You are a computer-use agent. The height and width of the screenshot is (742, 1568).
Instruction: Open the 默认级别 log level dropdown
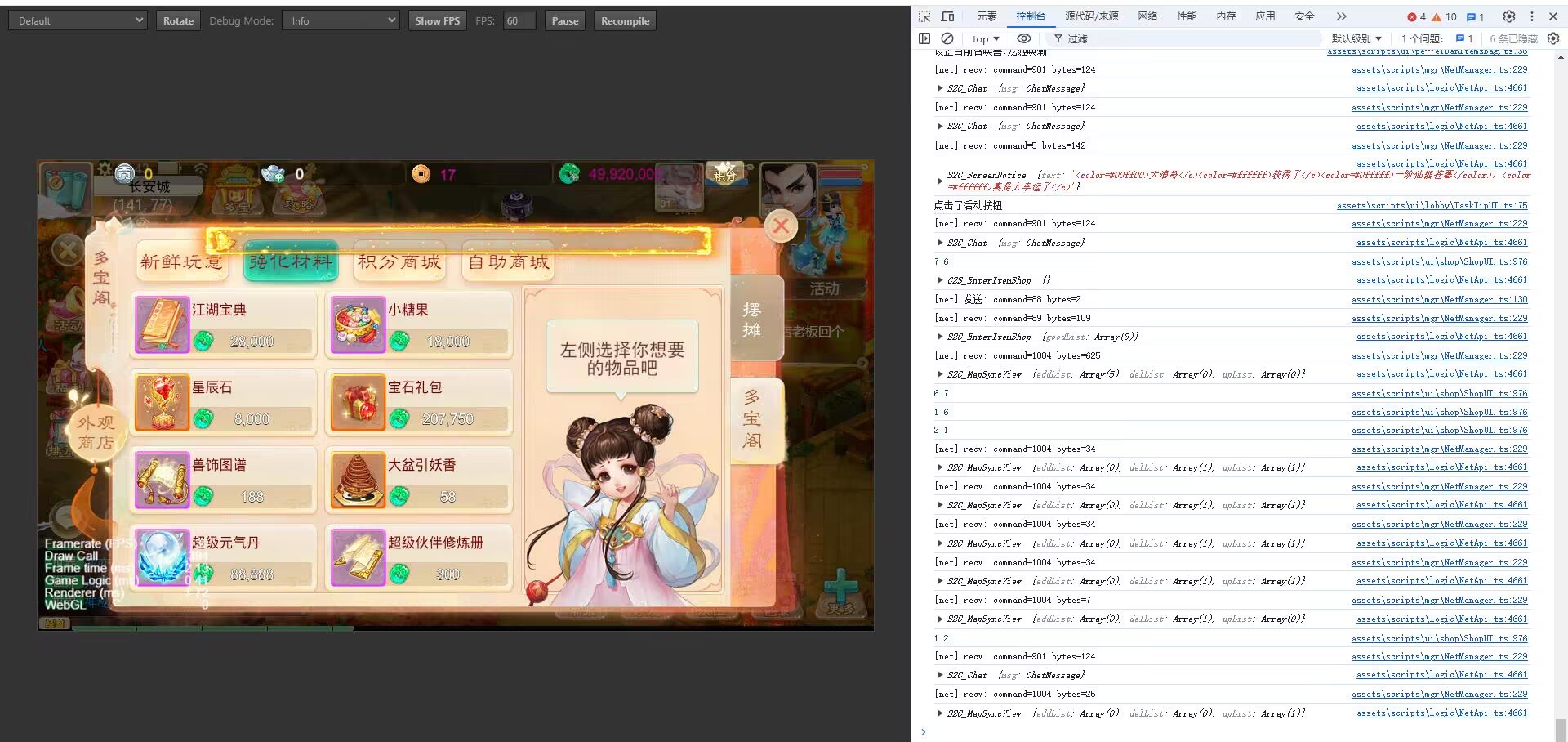click(1356, 38)
